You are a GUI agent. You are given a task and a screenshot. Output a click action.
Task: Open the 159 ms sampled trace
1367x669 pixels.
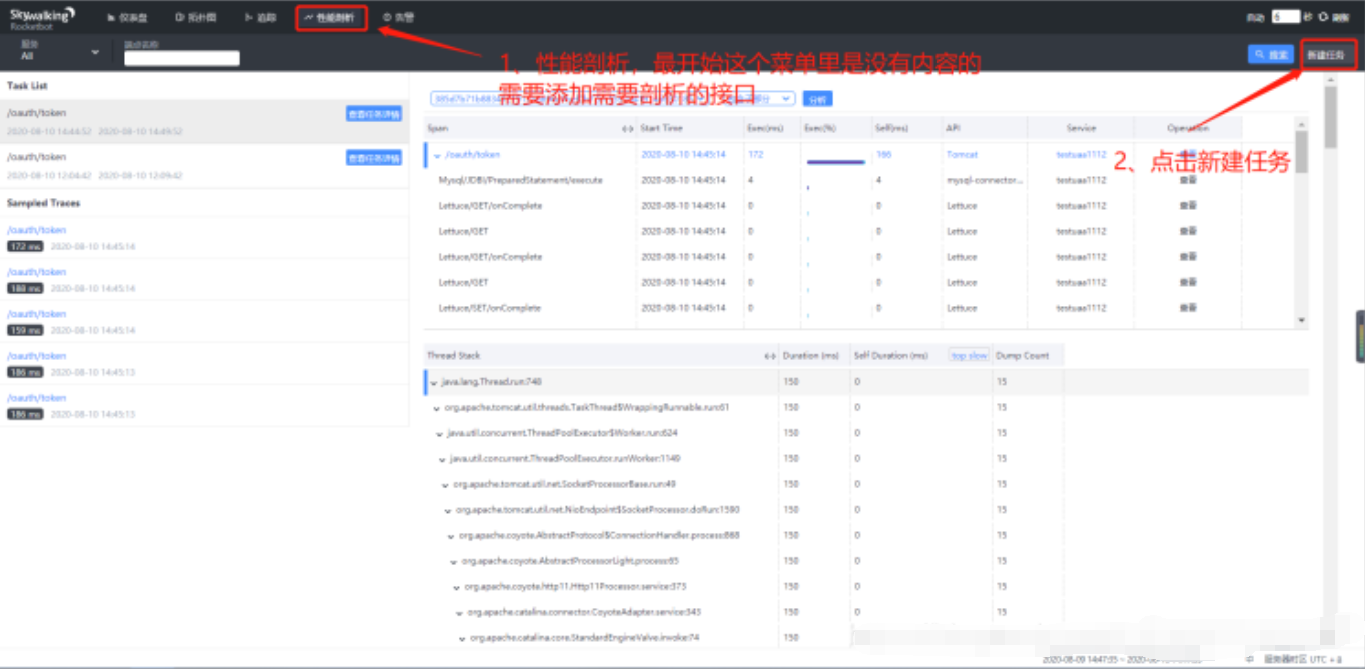204,322
